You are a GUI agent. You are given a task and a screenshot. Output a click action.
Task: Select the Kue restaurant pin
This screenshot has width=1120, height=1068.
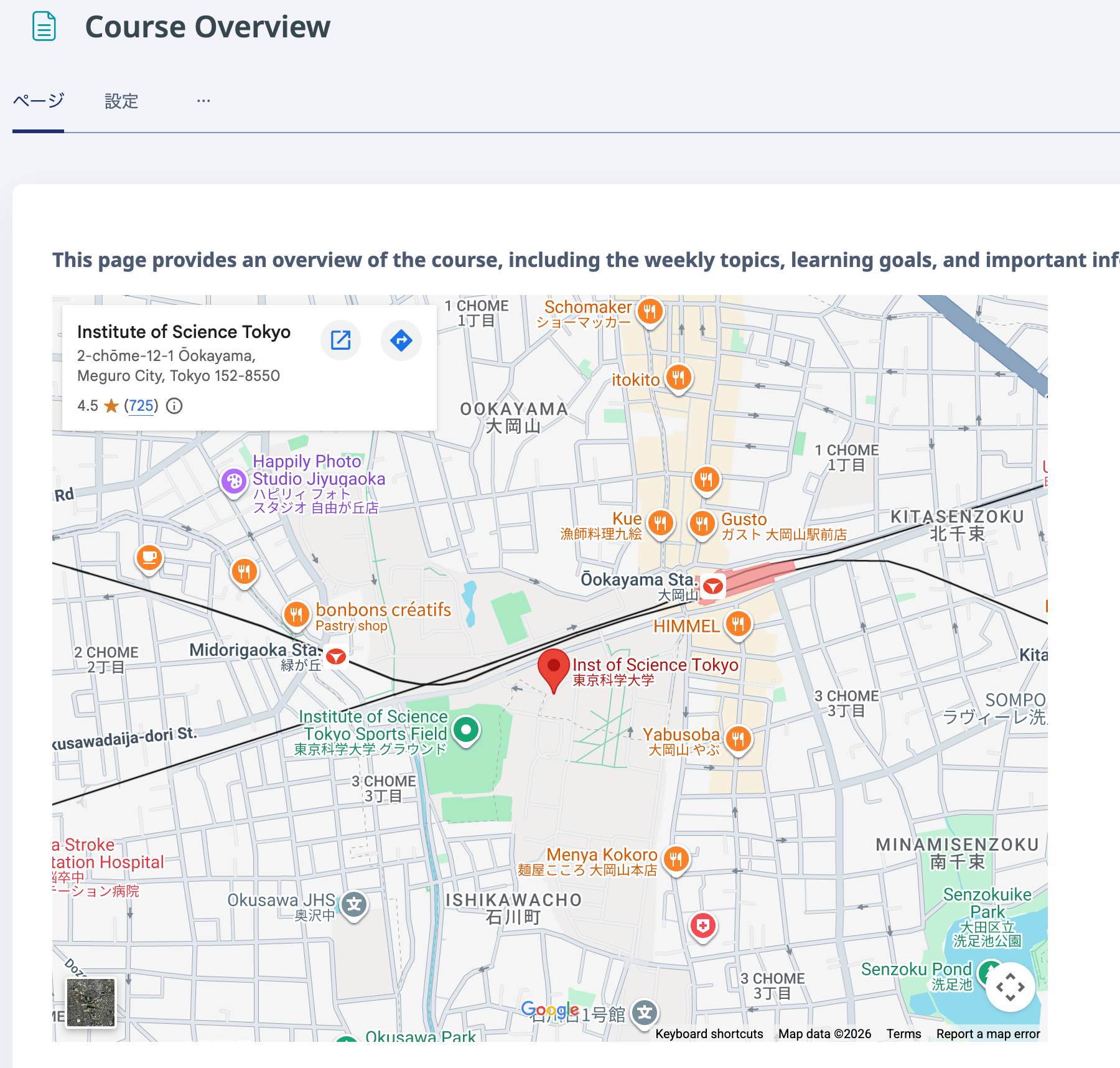(660, 523)
